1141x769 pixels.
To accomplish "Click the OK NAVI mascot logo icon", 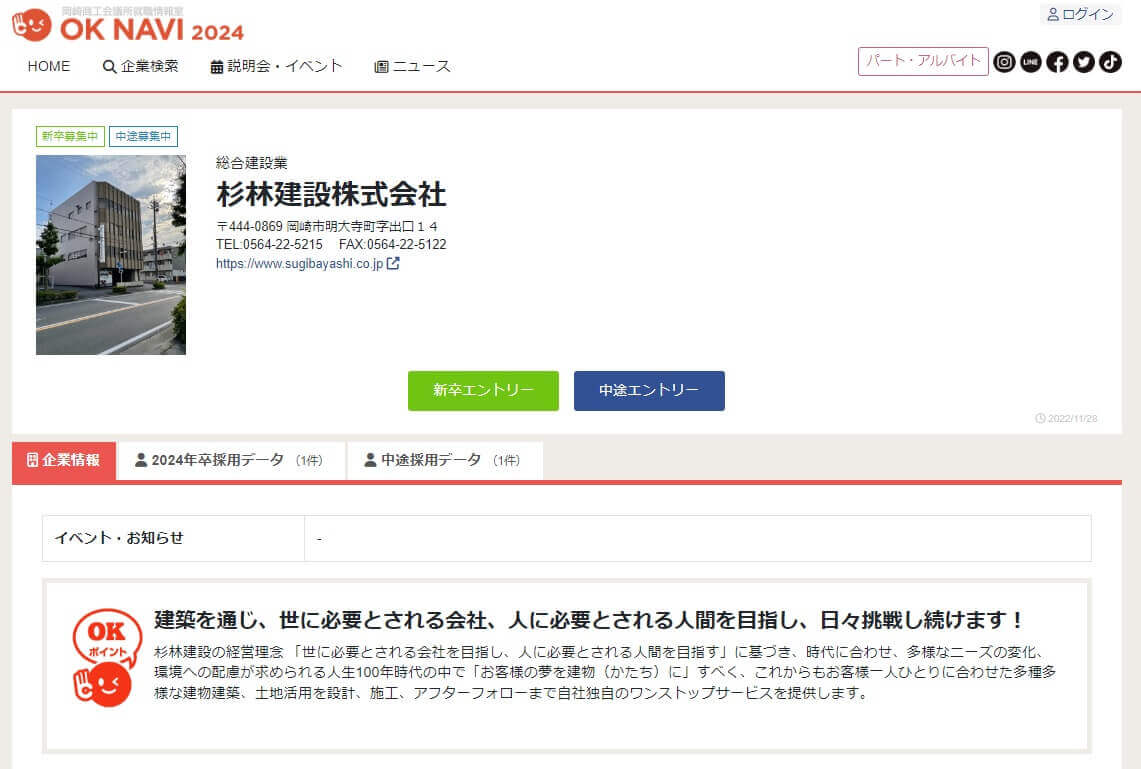I will (32, 25).
